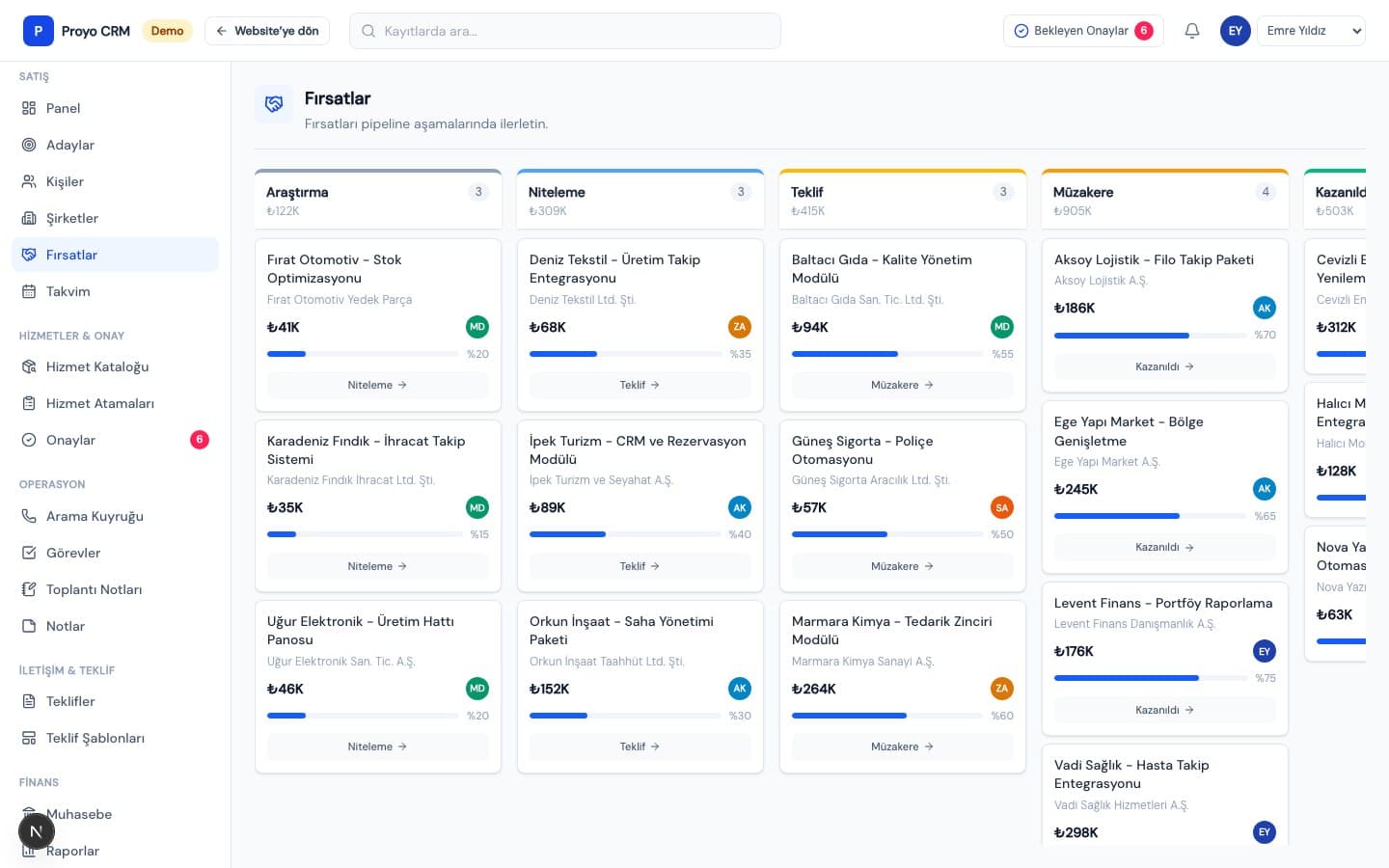Image resolution: width=1389 pixels, height=868 pixels.
Task: Focus the Kayıtlarda ara search field
Action: tap(565, 31)
